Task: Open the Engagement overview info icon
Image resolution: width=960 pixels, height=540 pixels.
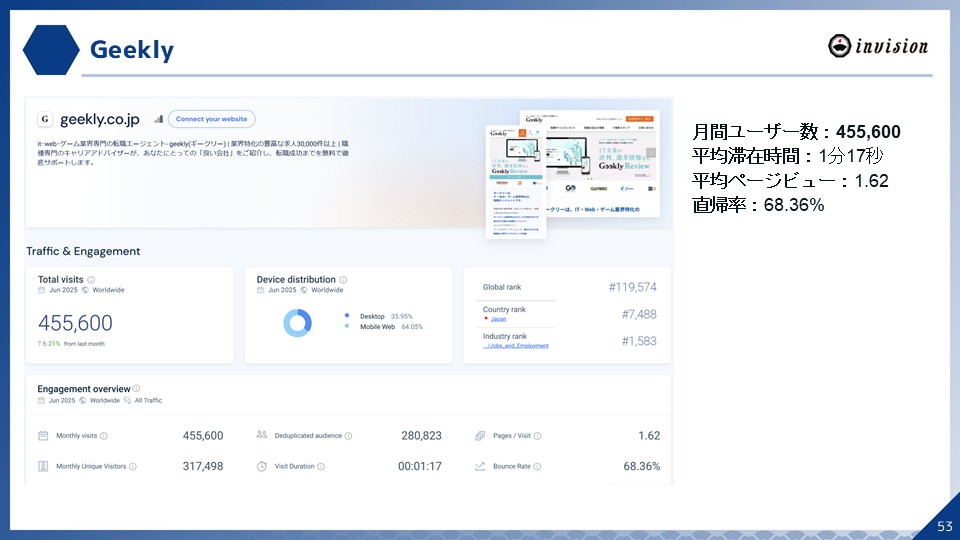Action: coord(137,388)
